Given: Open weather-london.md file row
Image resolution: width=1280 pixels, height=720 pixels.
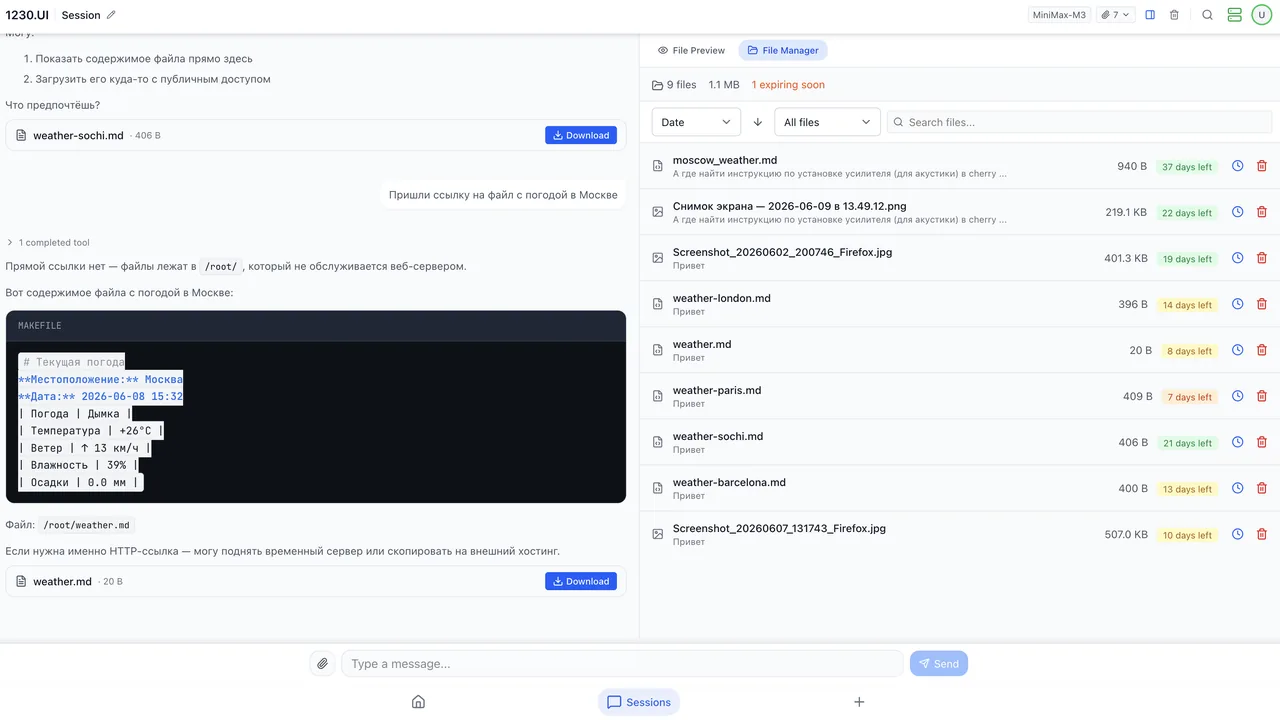Looking at the screenshot, I should click(959, 304).
